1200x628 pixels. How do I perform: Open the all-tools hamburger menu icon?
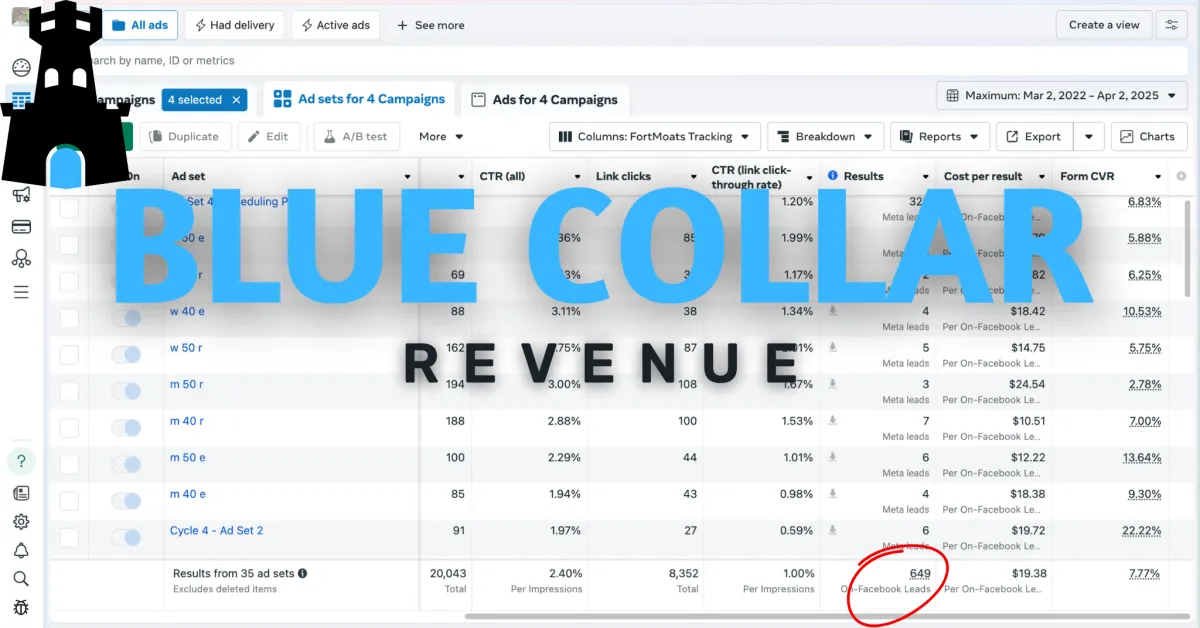[x=21, y=292]
